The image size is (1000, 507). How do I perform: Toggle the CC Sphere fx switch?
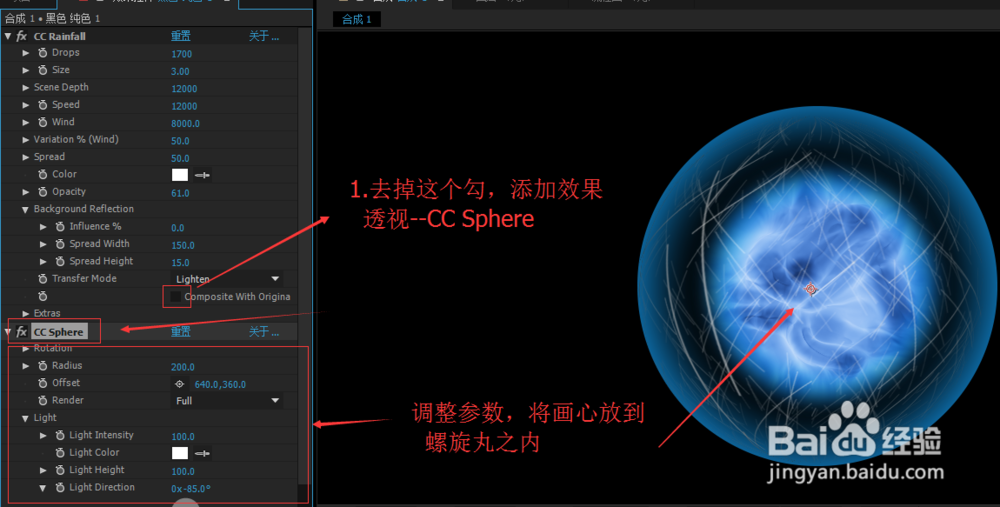22,332
